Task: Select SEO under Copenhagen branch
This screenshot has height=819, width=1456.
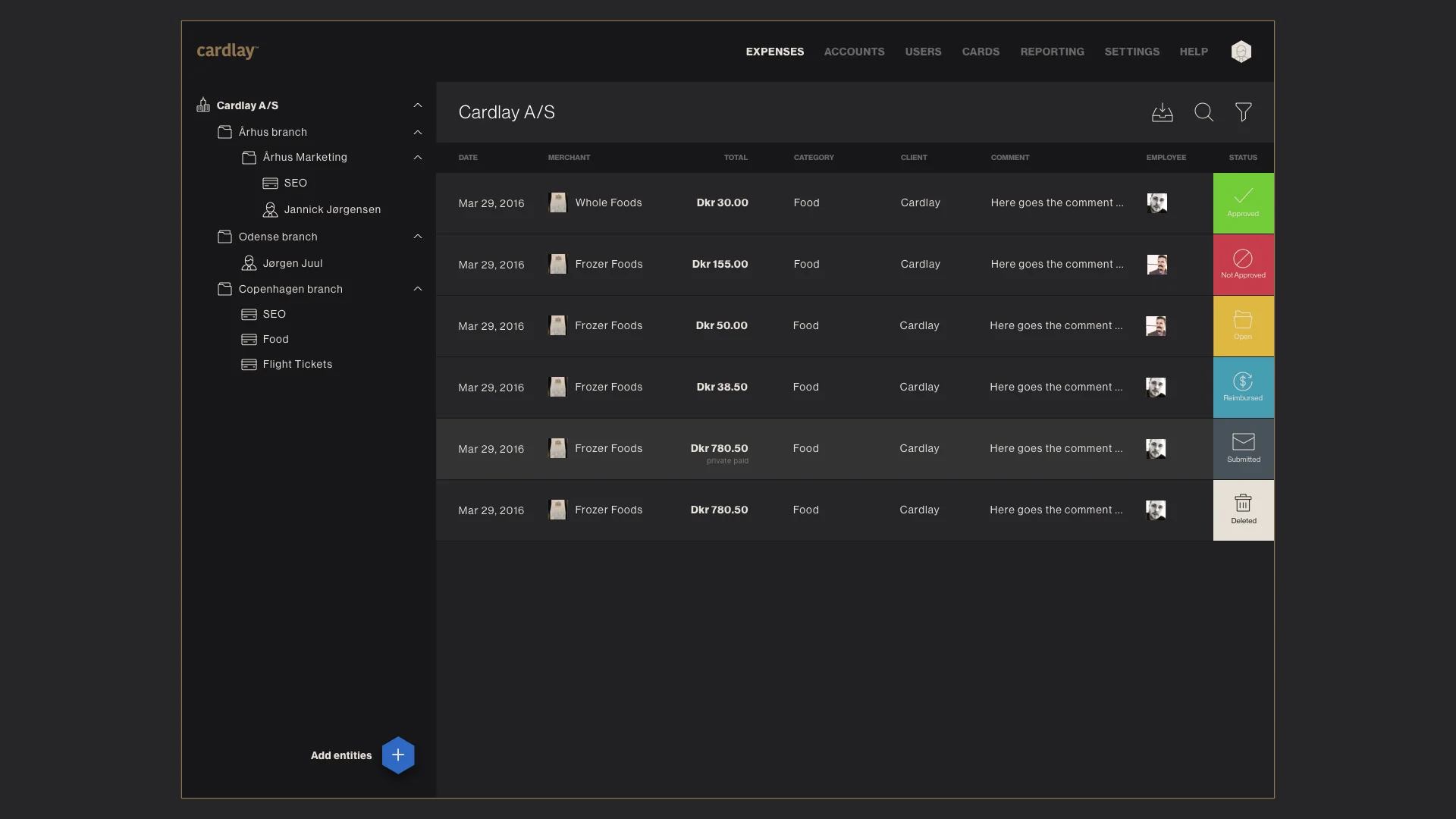Action: tap(274, 314)
